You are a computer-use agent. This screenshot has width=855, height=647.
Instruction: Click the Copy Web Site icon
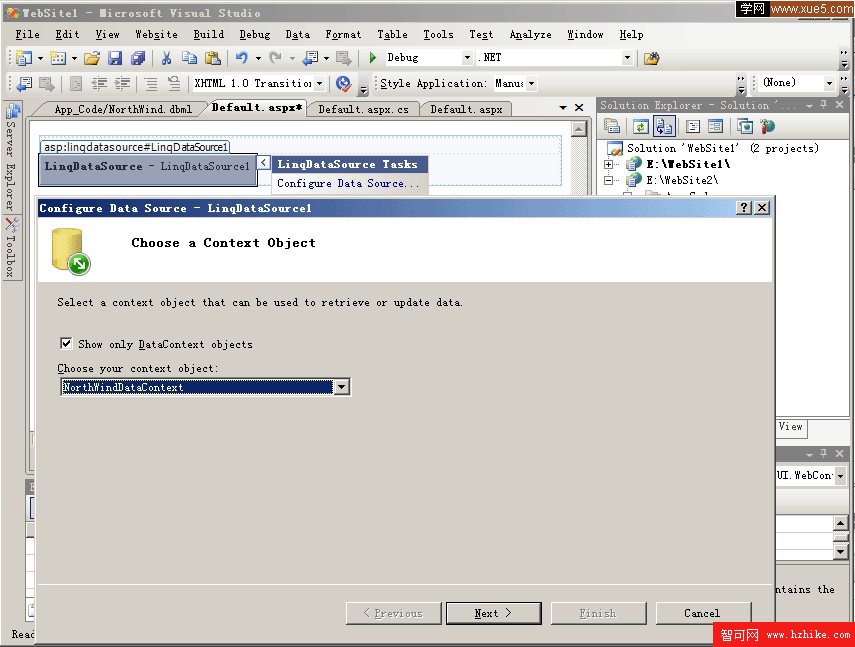click(x=745, y=126)
